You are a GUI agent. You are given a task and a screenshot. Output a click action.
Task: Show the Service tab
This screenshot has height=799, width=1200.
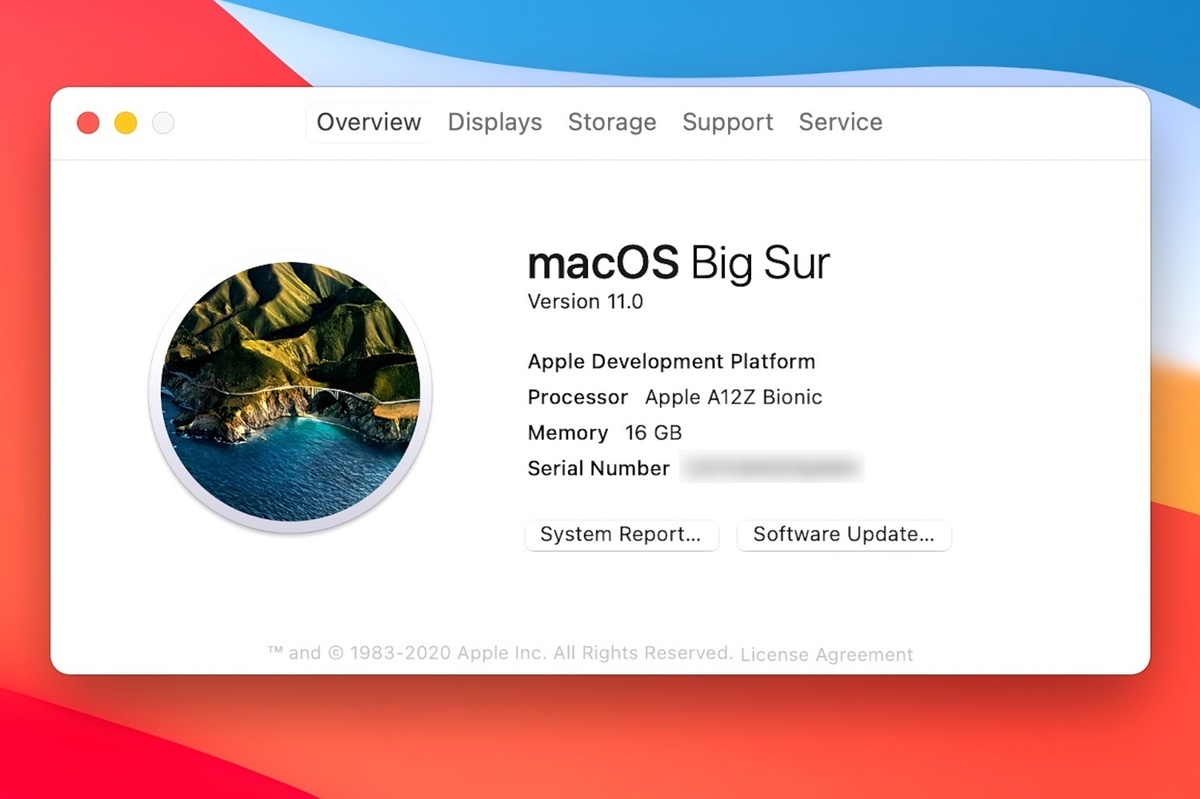(x=840, y=122)
